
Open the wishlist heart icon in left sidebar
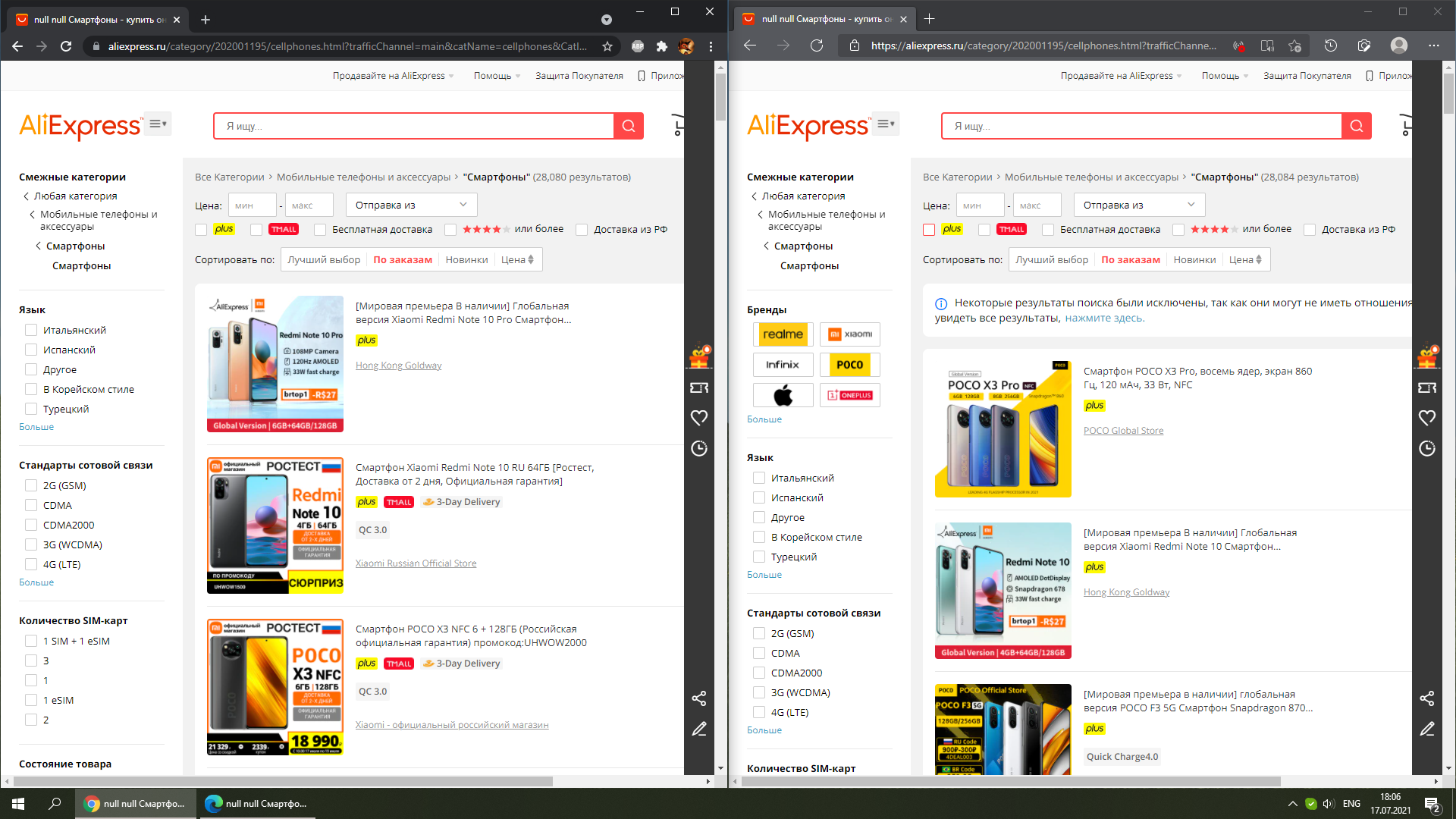tap(698, 418)
